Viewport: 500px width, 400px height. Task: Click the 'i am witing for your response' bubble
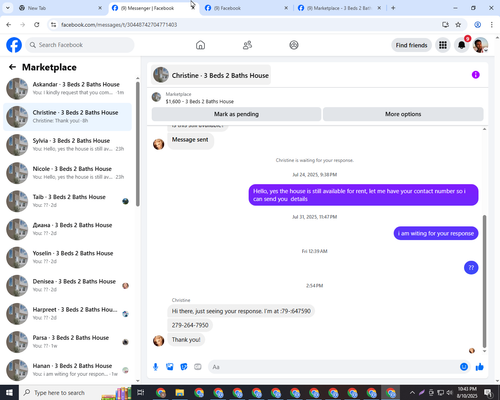tap(436, 233)
